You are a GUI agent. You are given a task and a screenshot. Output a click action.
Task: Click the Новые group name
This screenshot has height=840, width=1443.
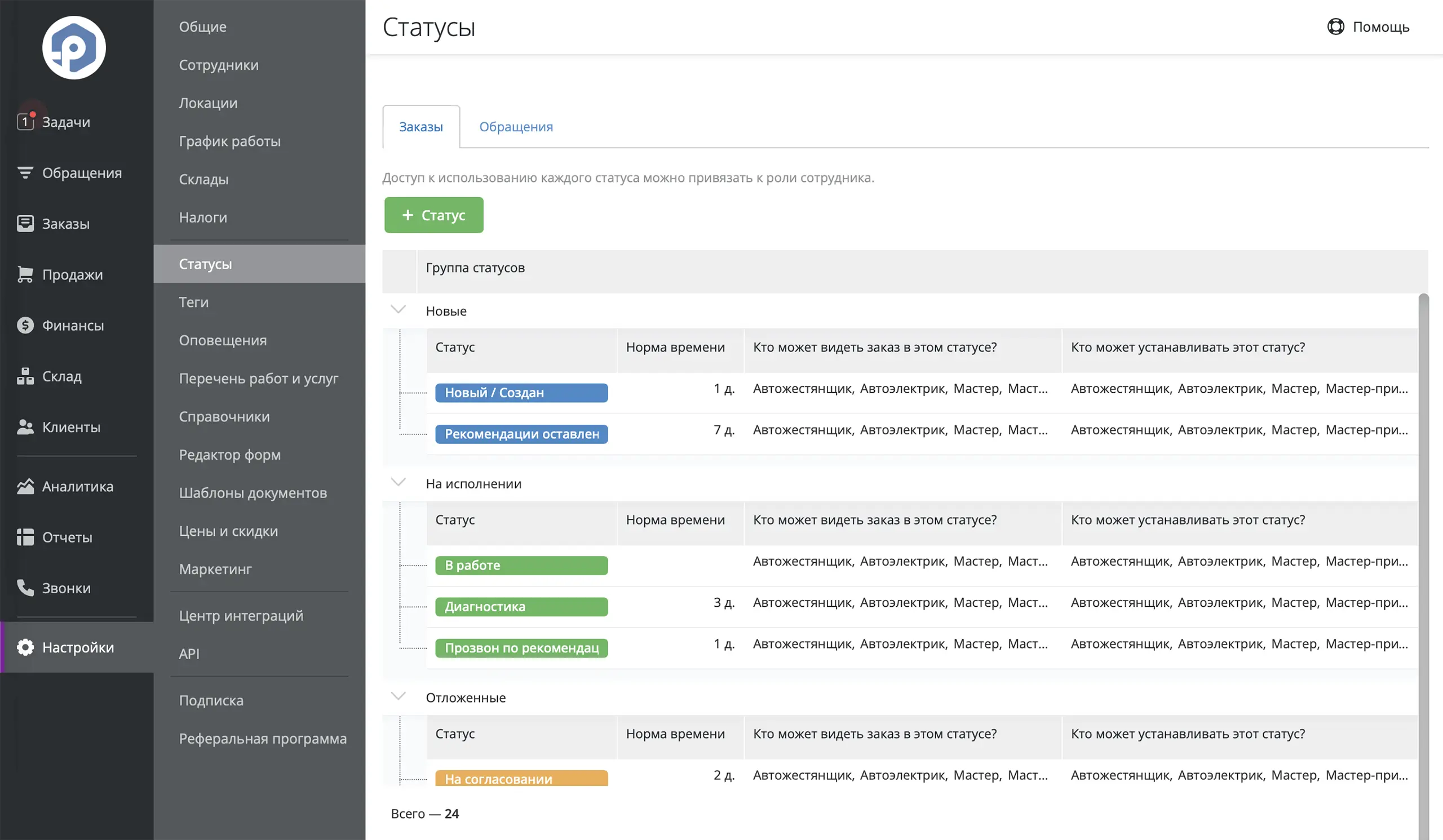pyautogui.click(x=446, y=311)
